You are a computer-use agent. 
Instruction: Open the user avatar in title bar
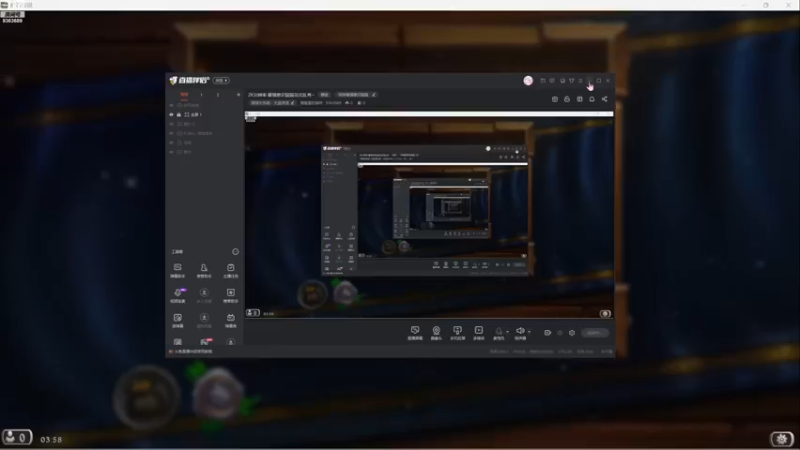(x=528, y=81)
